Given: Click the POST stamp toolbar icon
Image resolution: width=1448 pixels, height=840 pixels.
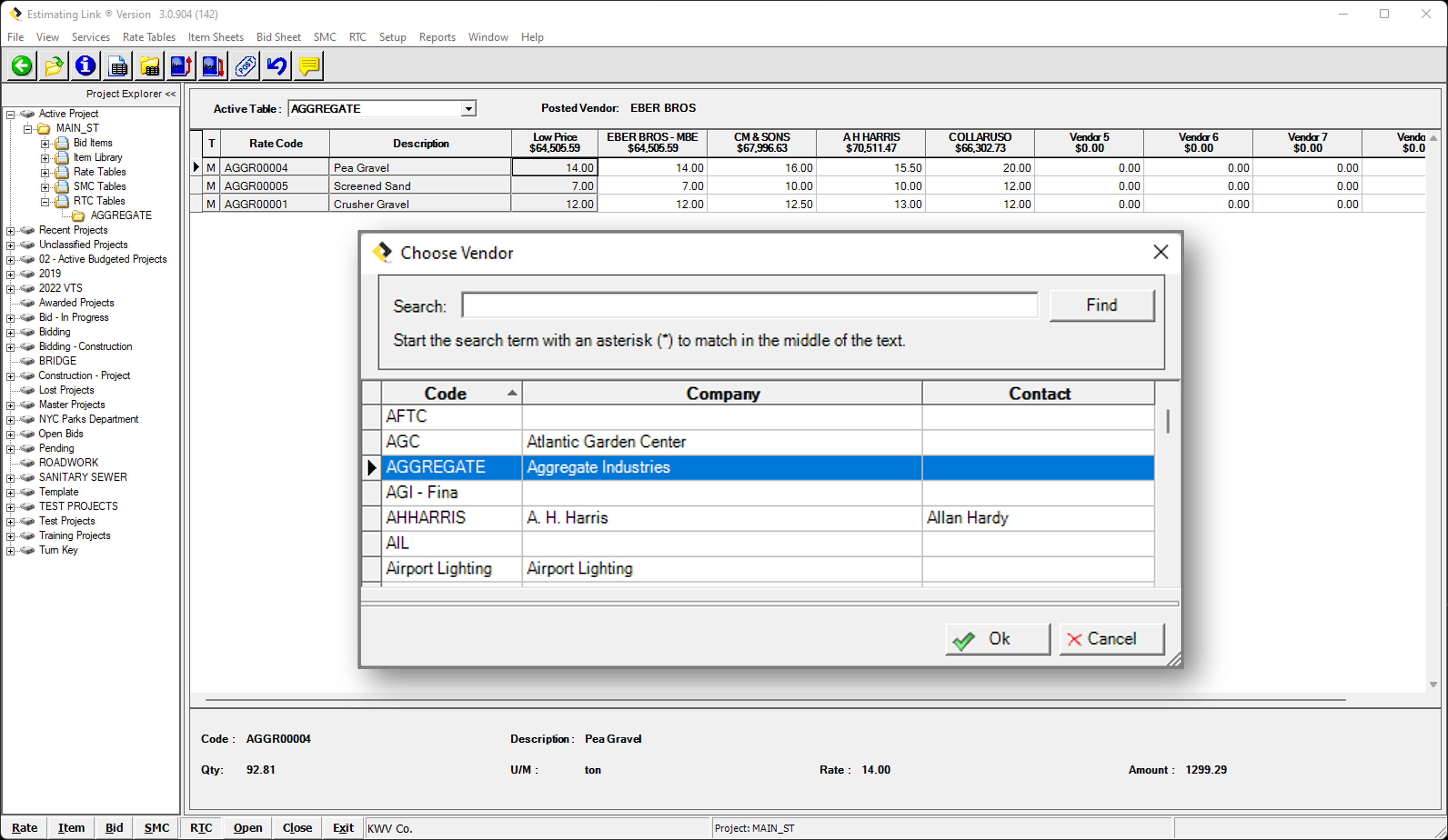Looking at the screenshot, I should tap(245, 66).
